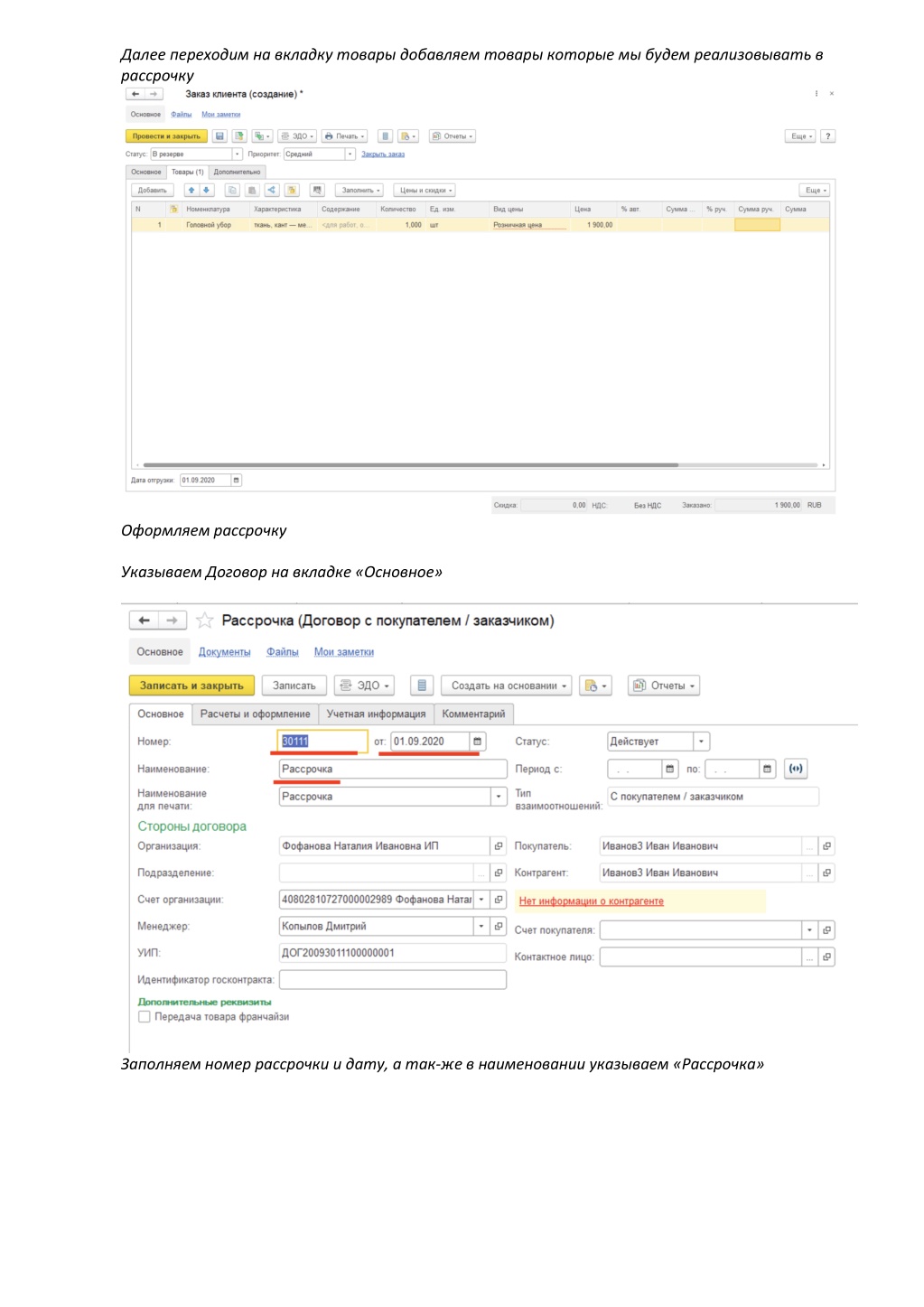Move row down with the blue down arrow
Viewport: 924px width, 1307px height.
pos(207,191)
